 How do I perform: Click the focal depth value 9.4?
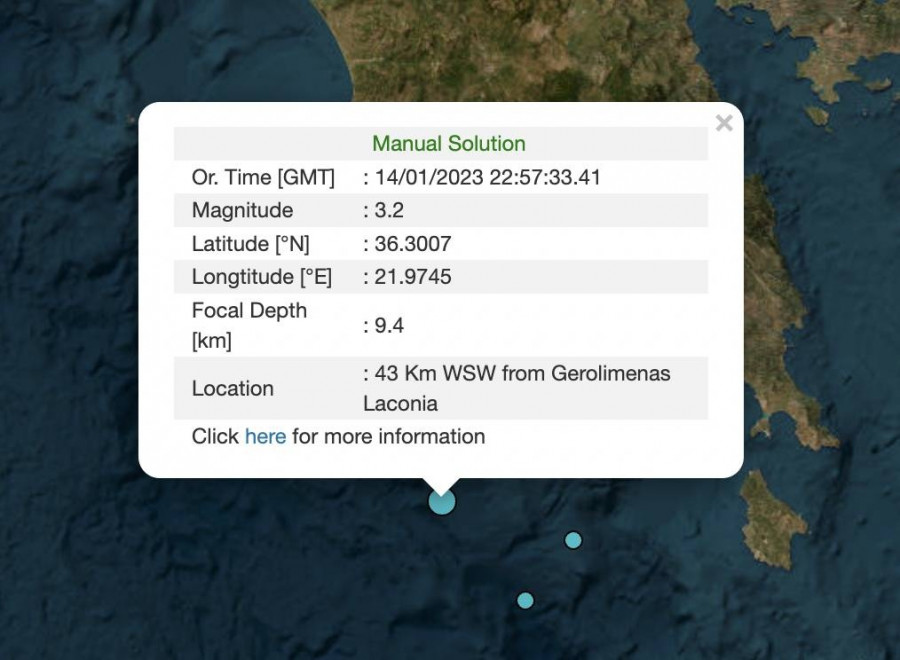389,325
